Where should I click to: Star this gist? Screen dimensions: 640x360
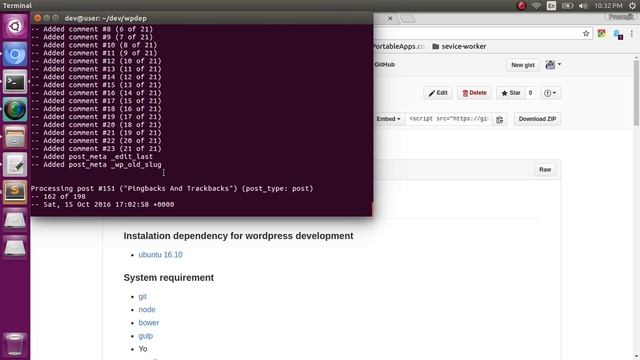pyautogui.click(x=511, y=93)
